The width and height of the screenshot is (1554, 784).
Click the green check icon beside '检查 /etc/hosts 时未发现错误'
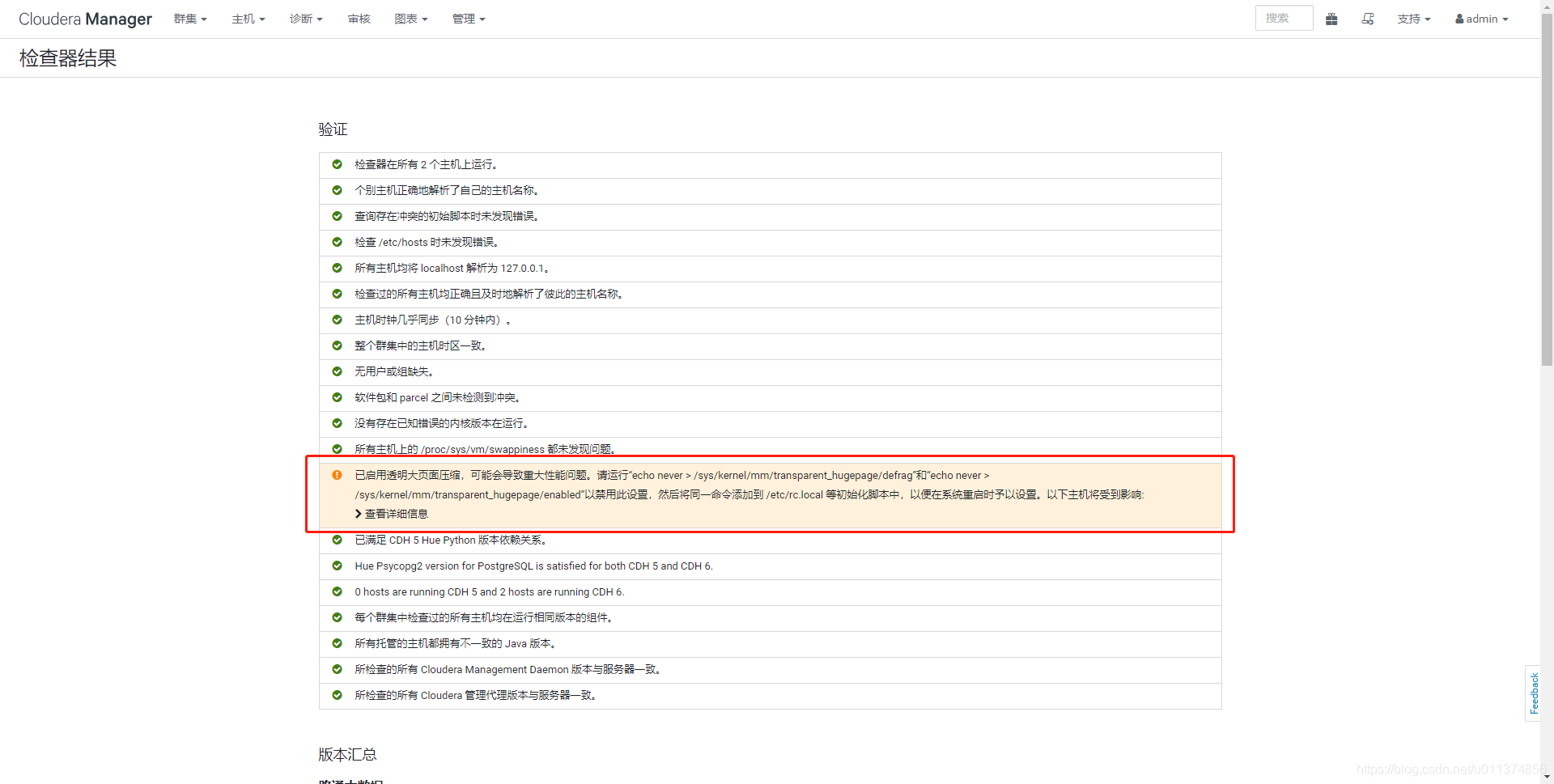(x=337, y=242)
